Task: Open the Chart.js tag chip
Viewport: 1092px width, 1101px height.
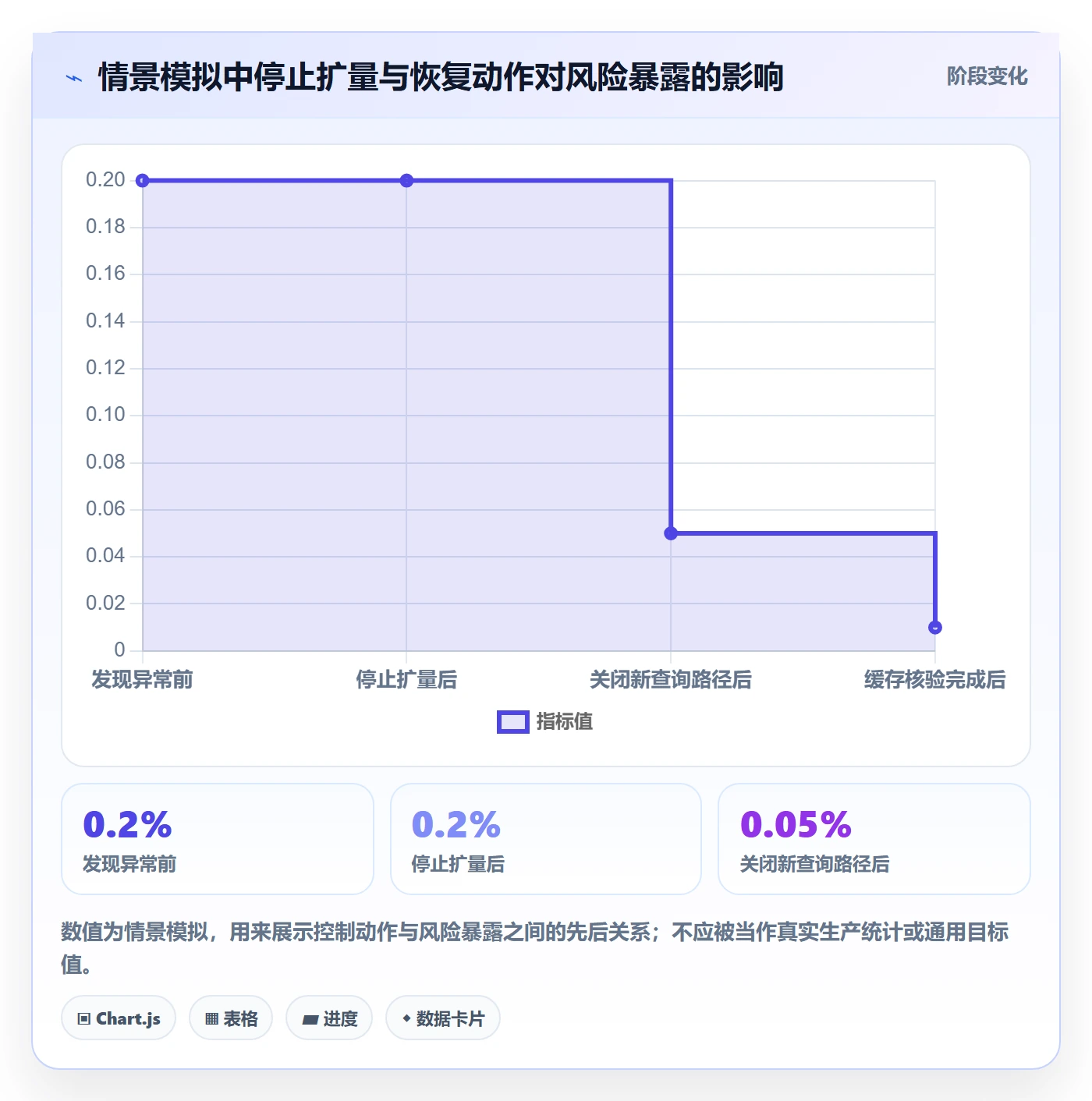Action: tap(119, 1018)
